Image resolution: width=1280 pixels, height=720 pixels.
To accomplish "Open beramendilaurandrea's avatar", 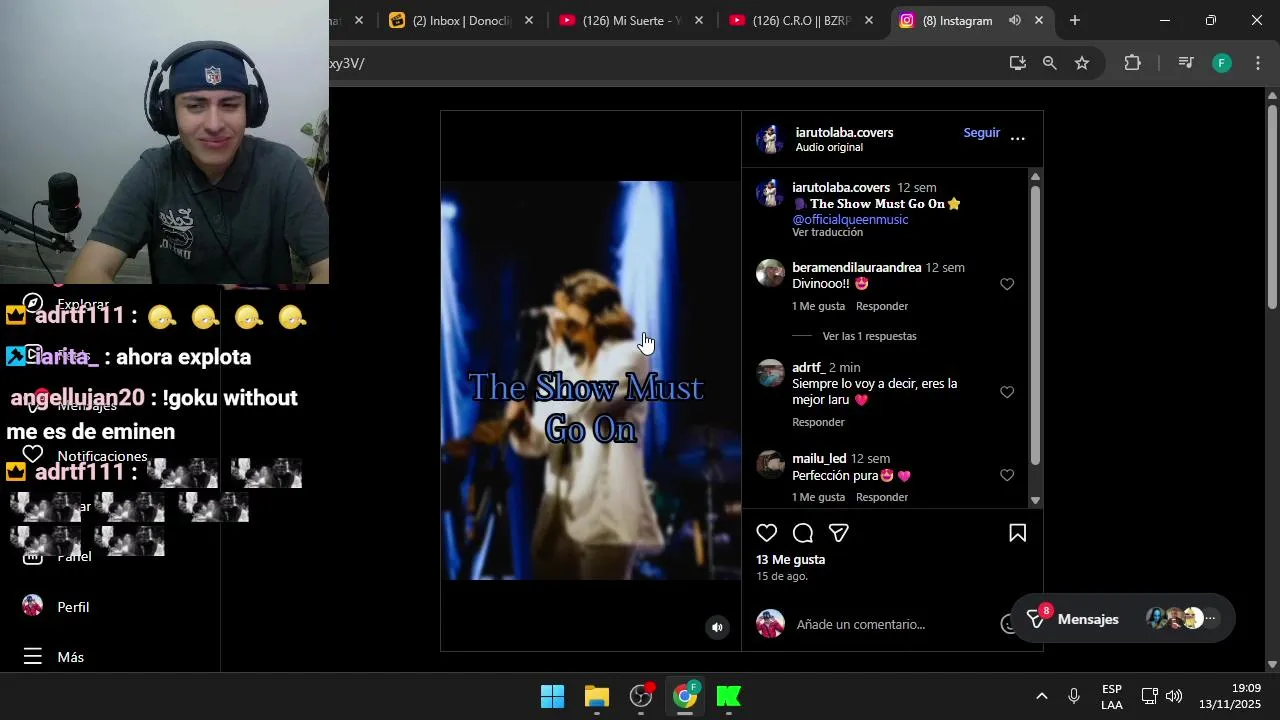I will point(770,273).
